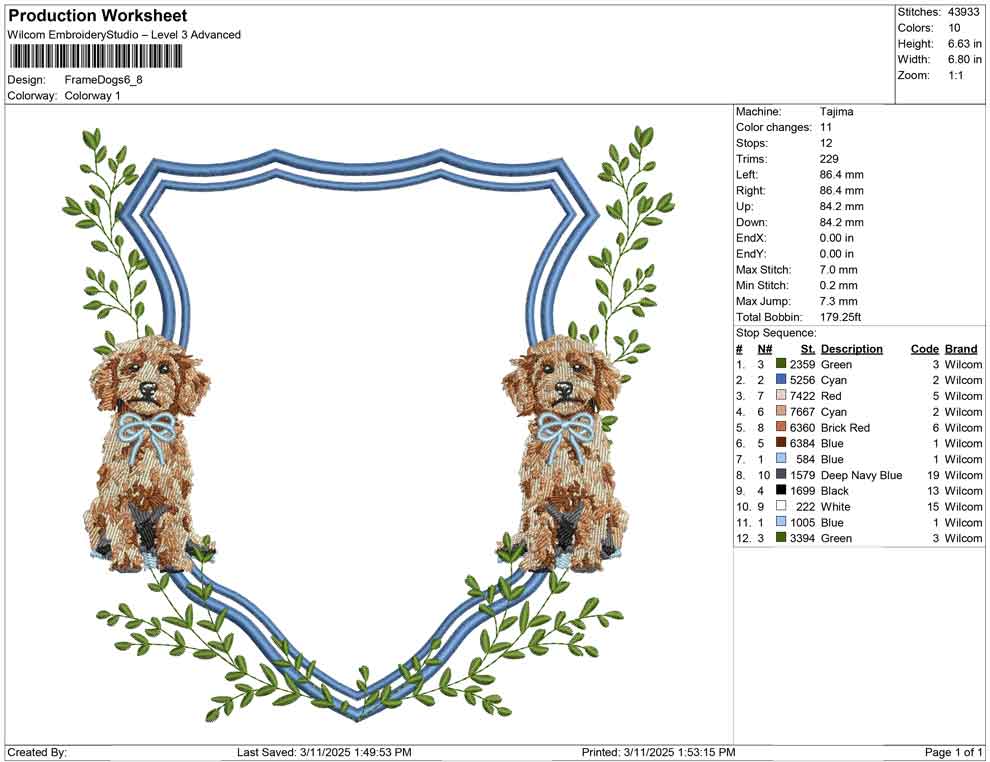
Task: Click the EndX value 0.00 in
Action: point(837,238)
